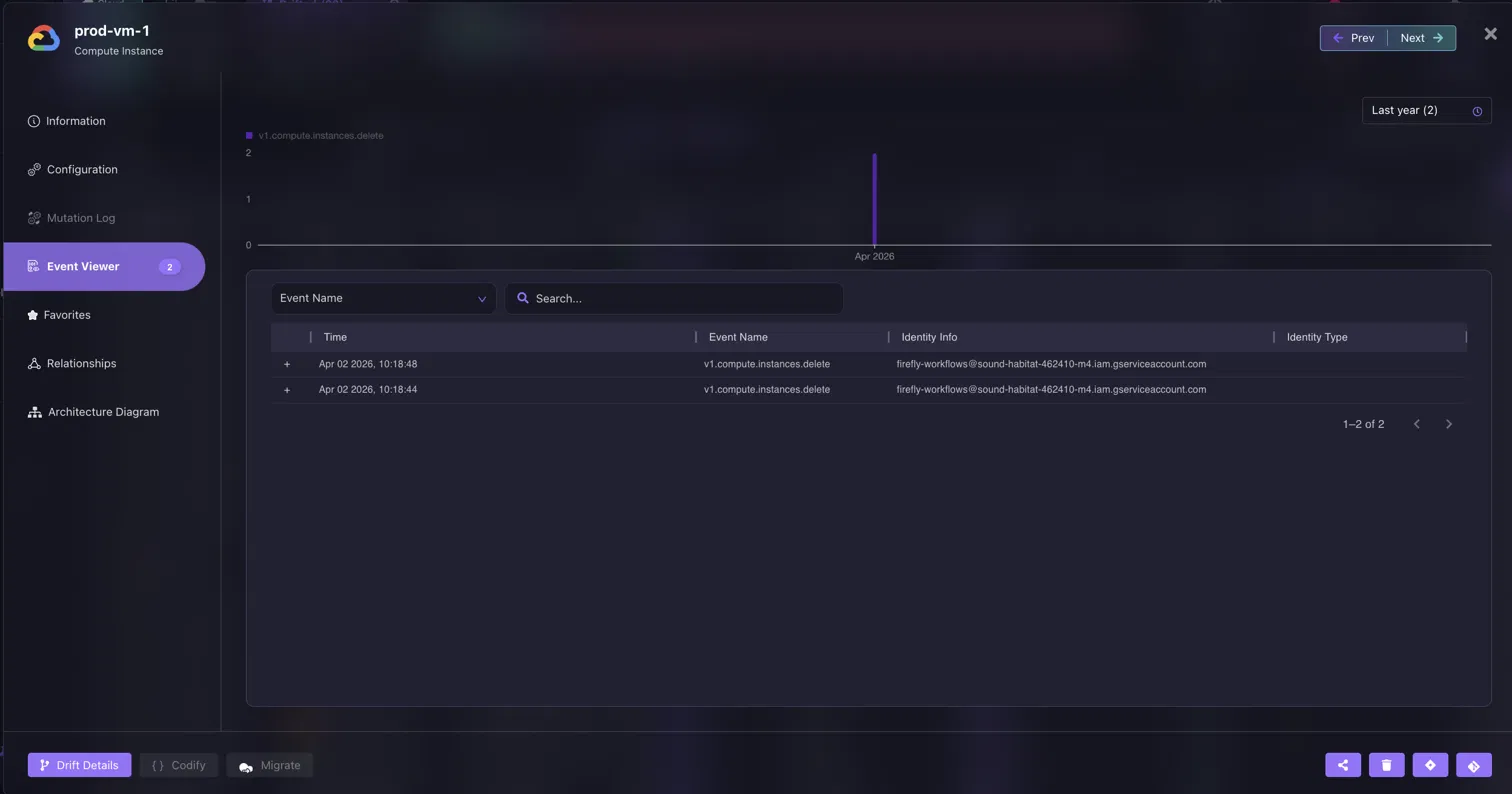The image size is (1512, 794).
Task: Go to next page of events
Action: click(1448, 424)
